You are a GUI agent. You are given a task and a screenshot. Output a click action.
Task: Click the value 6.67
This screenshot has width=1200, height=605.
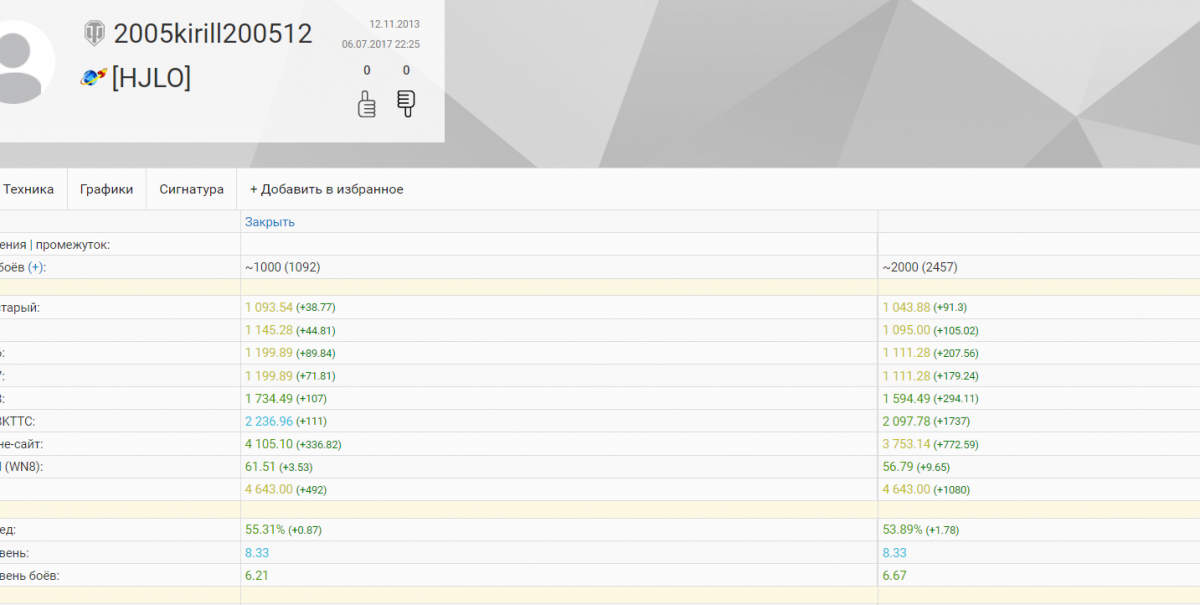(895, 575)
